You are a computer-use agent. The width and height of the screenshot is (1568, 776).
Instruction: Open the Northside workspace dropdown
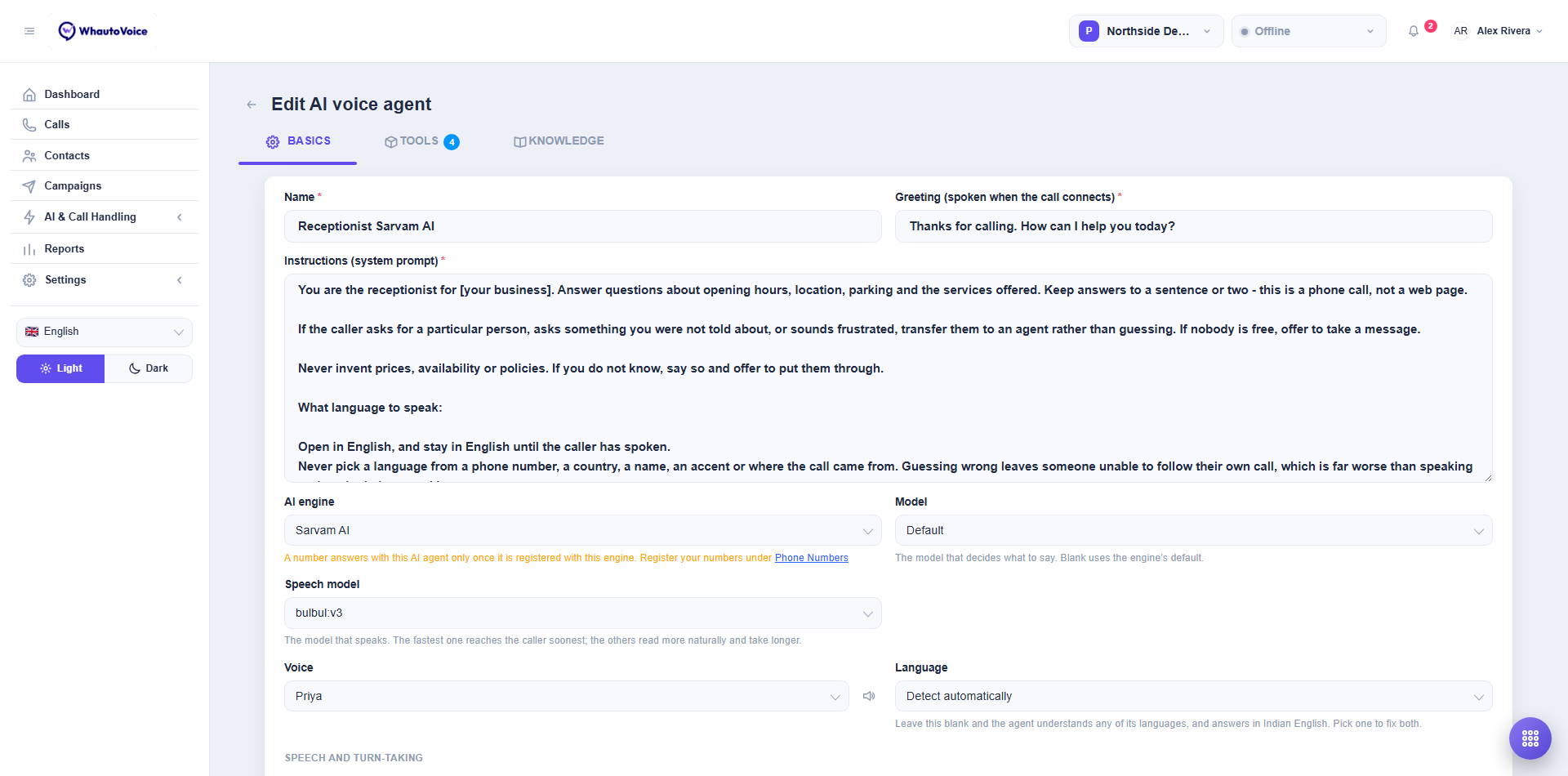(x=1146, y=31)
